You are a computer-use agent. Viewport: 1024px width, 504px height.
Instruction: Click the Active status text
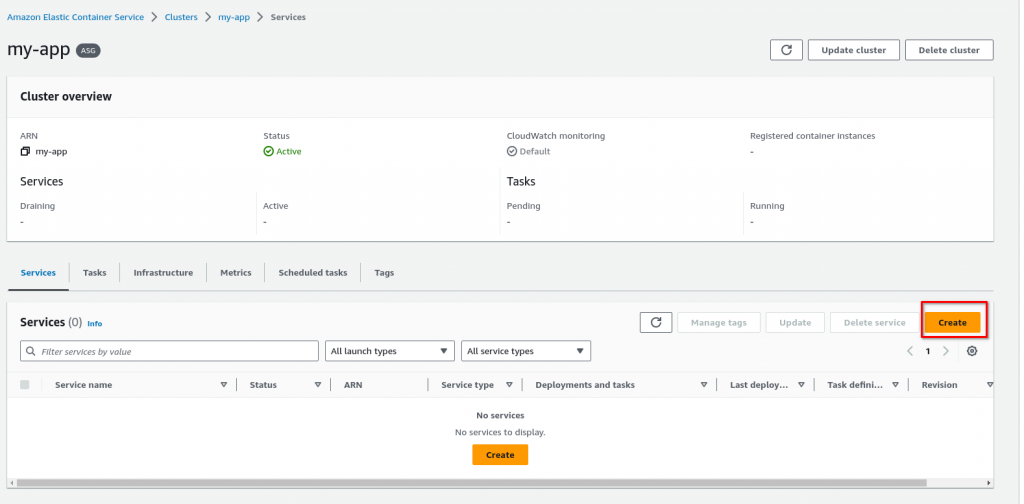[x=288, y=151]
